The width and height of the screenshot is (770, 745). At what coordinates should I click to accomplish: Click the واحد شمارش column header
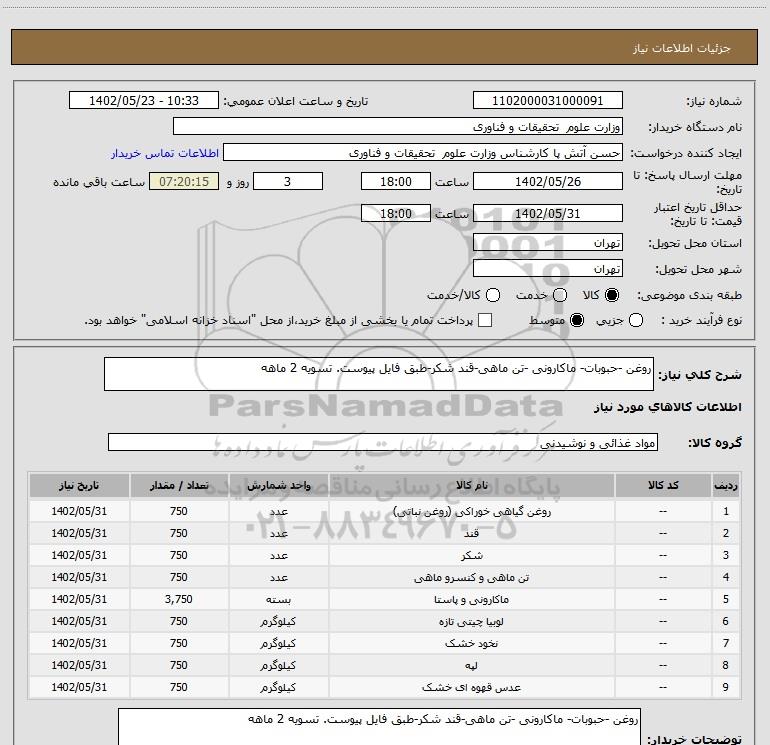click(278, 486)
